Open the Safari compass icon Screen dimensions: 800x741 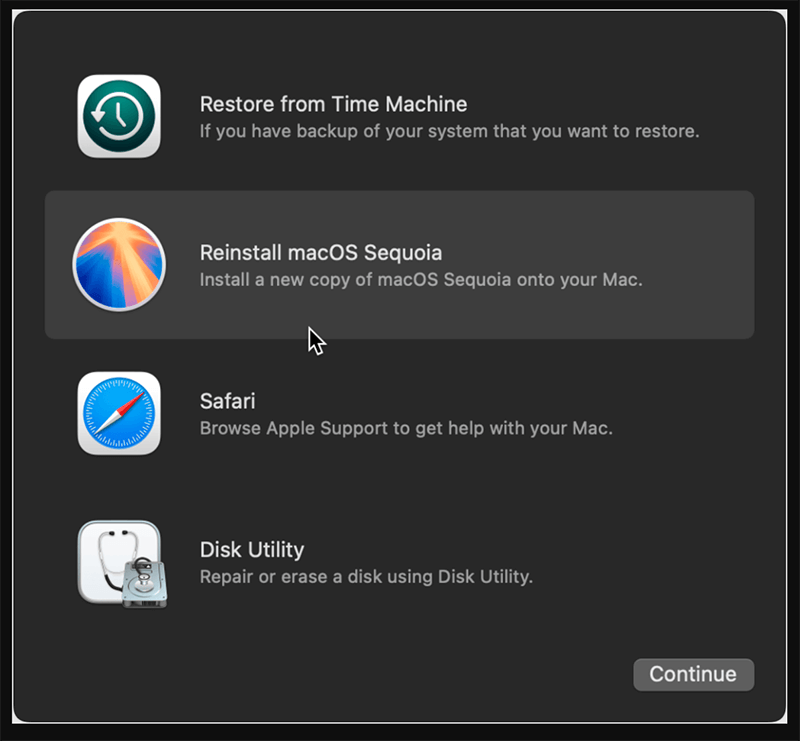pyautogui.click(x=119, y=414)
